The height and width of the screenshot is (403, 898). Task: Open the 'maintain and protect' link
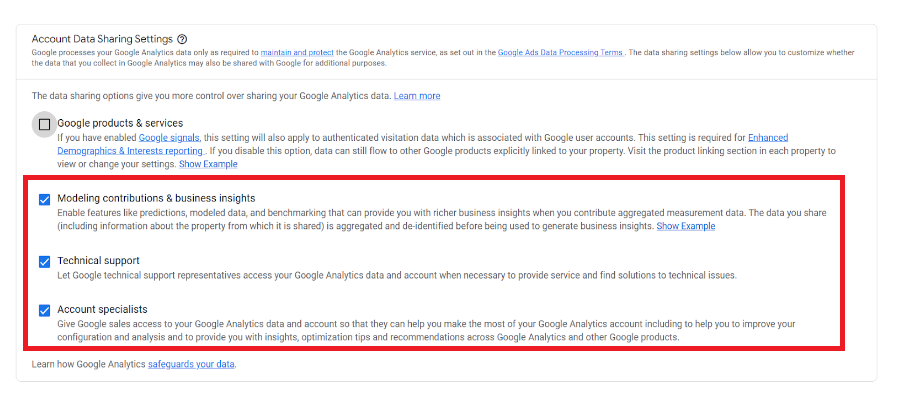pyautogui.click(x=295, y=52)
